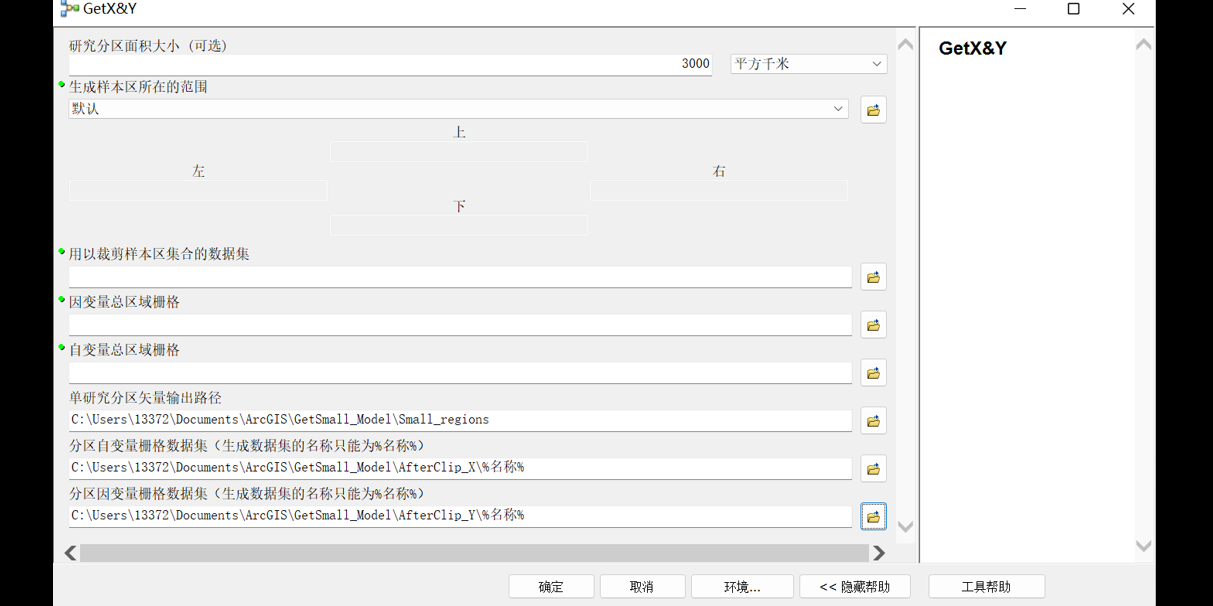Viewport: 1213px width, 606px height.
Task: Browse for 因变量总区域栅格 raster file
Action: click(x=873, y=325)
